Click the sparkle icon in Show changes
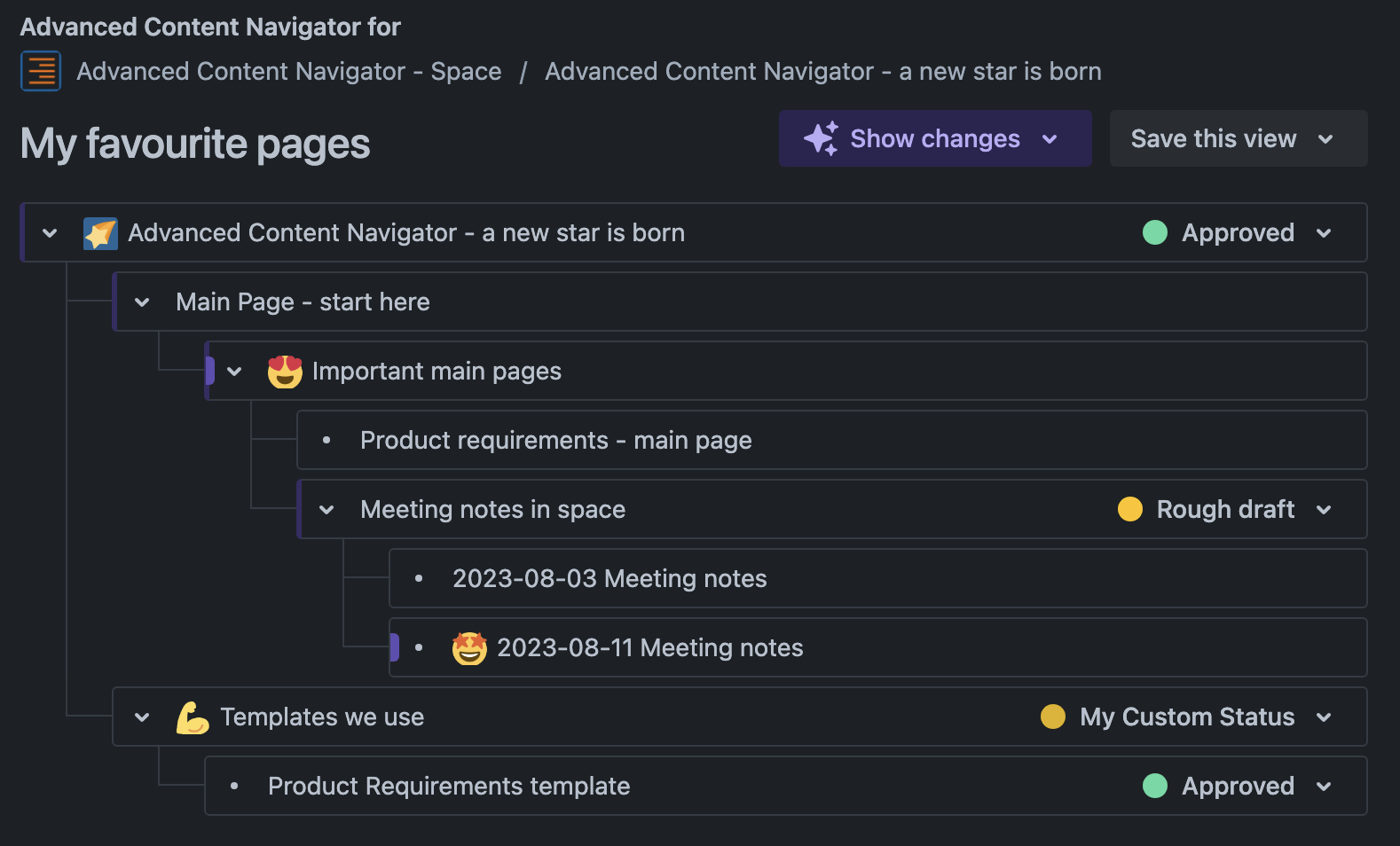The width and height of the screenshot is (1400, 846). pyautogui.click(x=821, y=139)
